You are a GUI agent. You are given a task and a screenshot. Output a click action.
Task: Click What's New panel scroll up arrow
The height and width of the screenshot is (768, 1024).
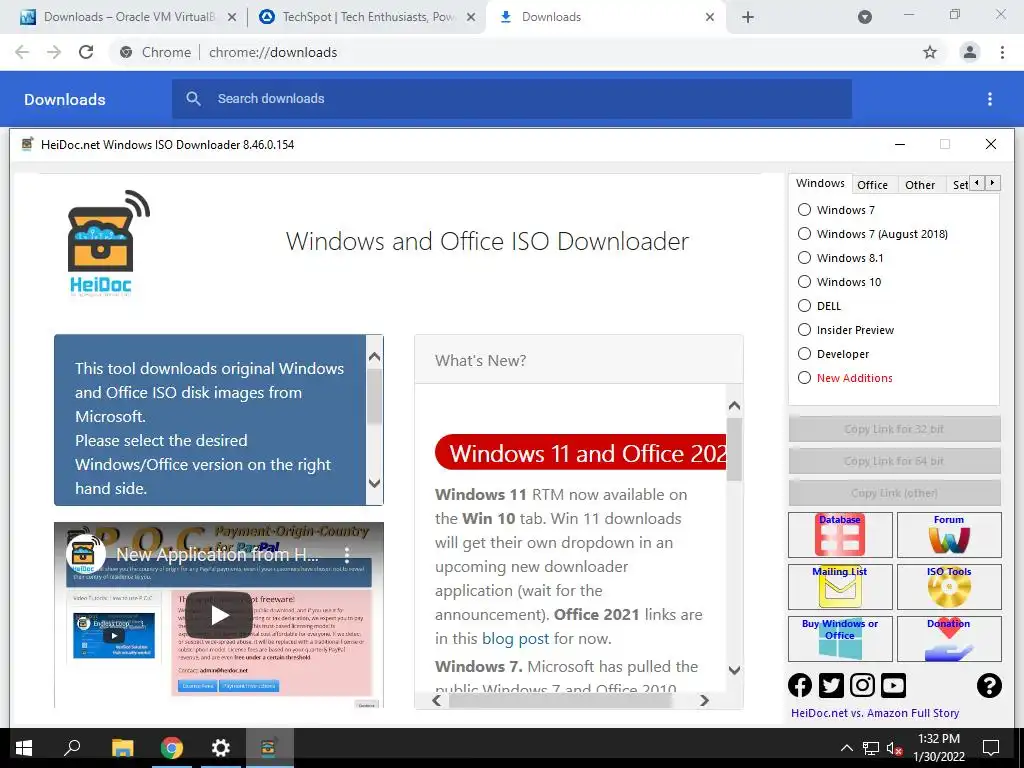coord(734,406)
